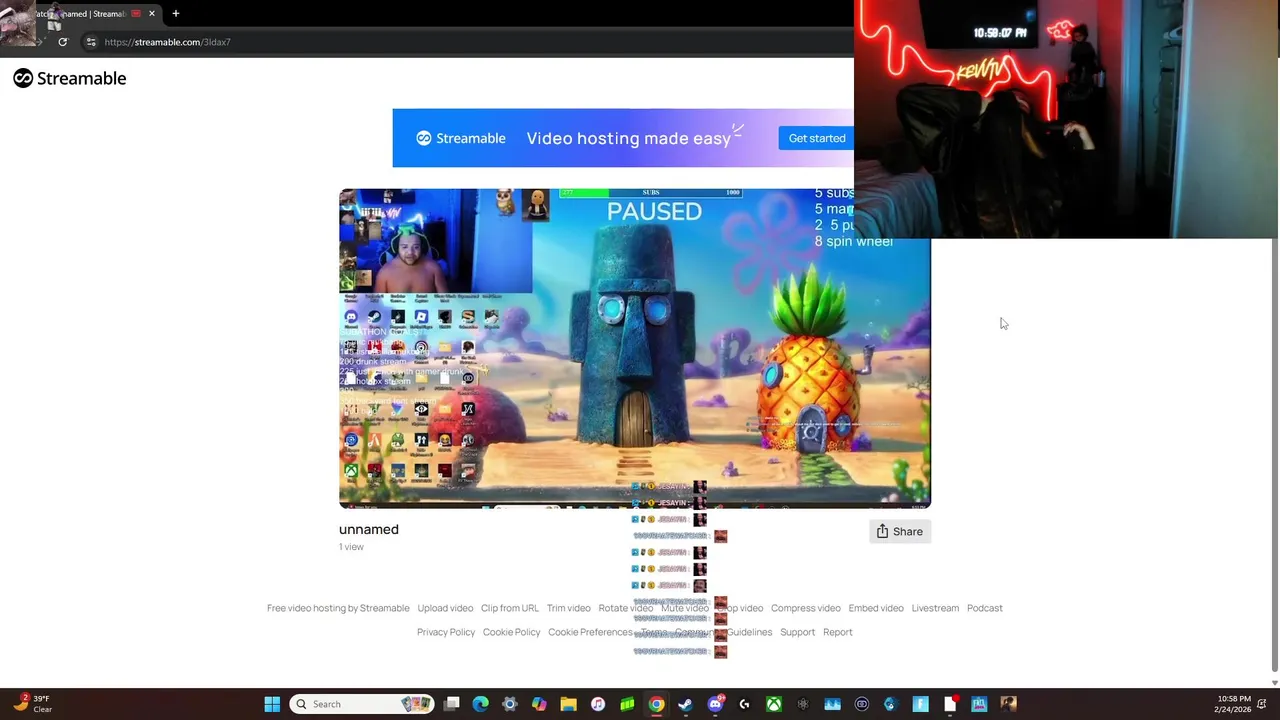Play the paused video in the player
This screenshot has width=1280, height=720.
[x=634, y=348]
